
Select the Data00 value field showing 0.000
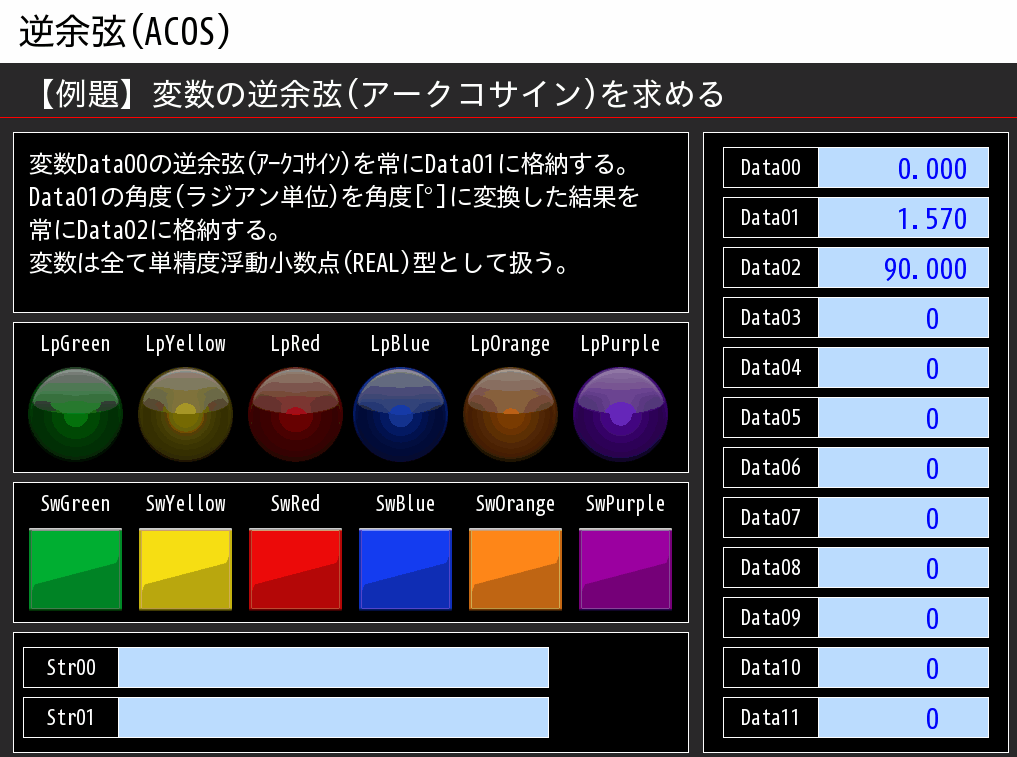pyautogui.click(x=903, y=167)
